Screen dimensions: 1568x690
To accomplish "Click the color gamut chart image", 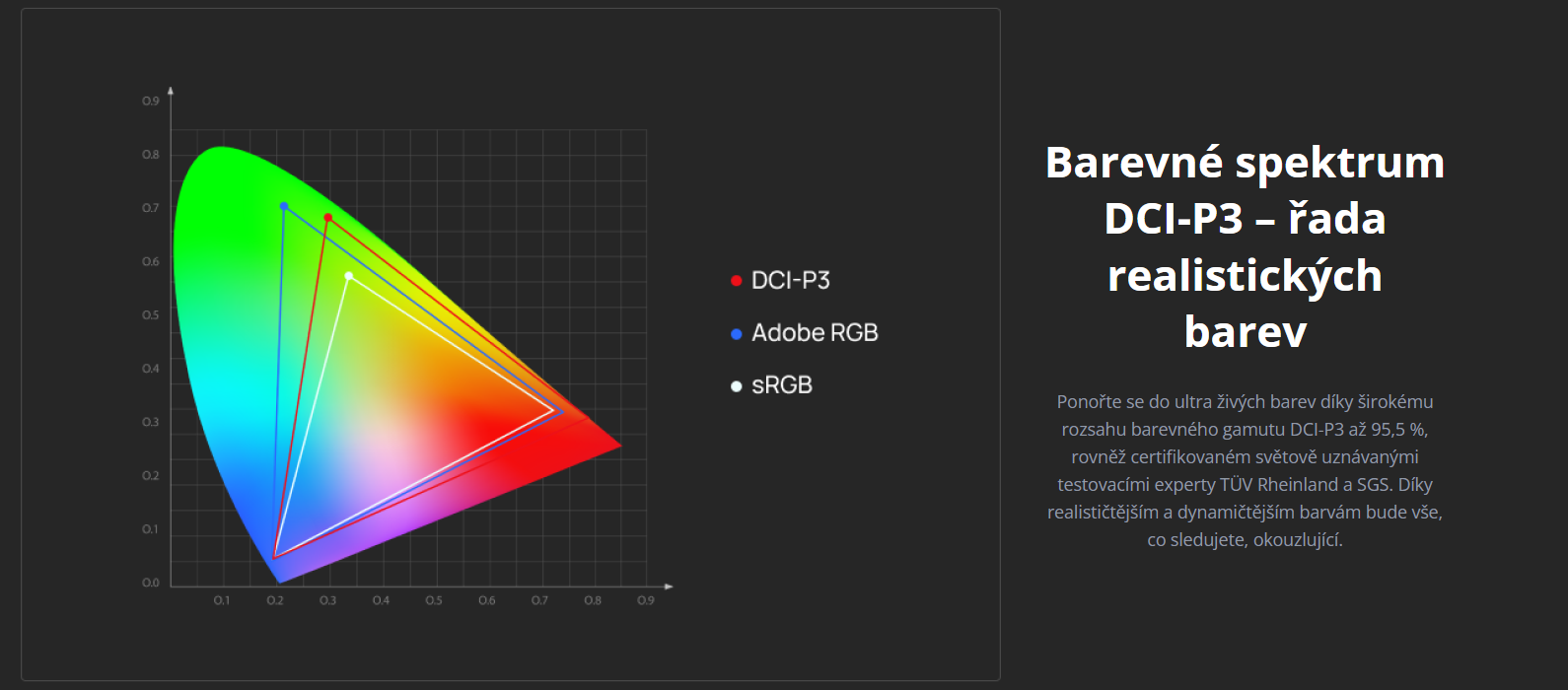I will 511,344.
